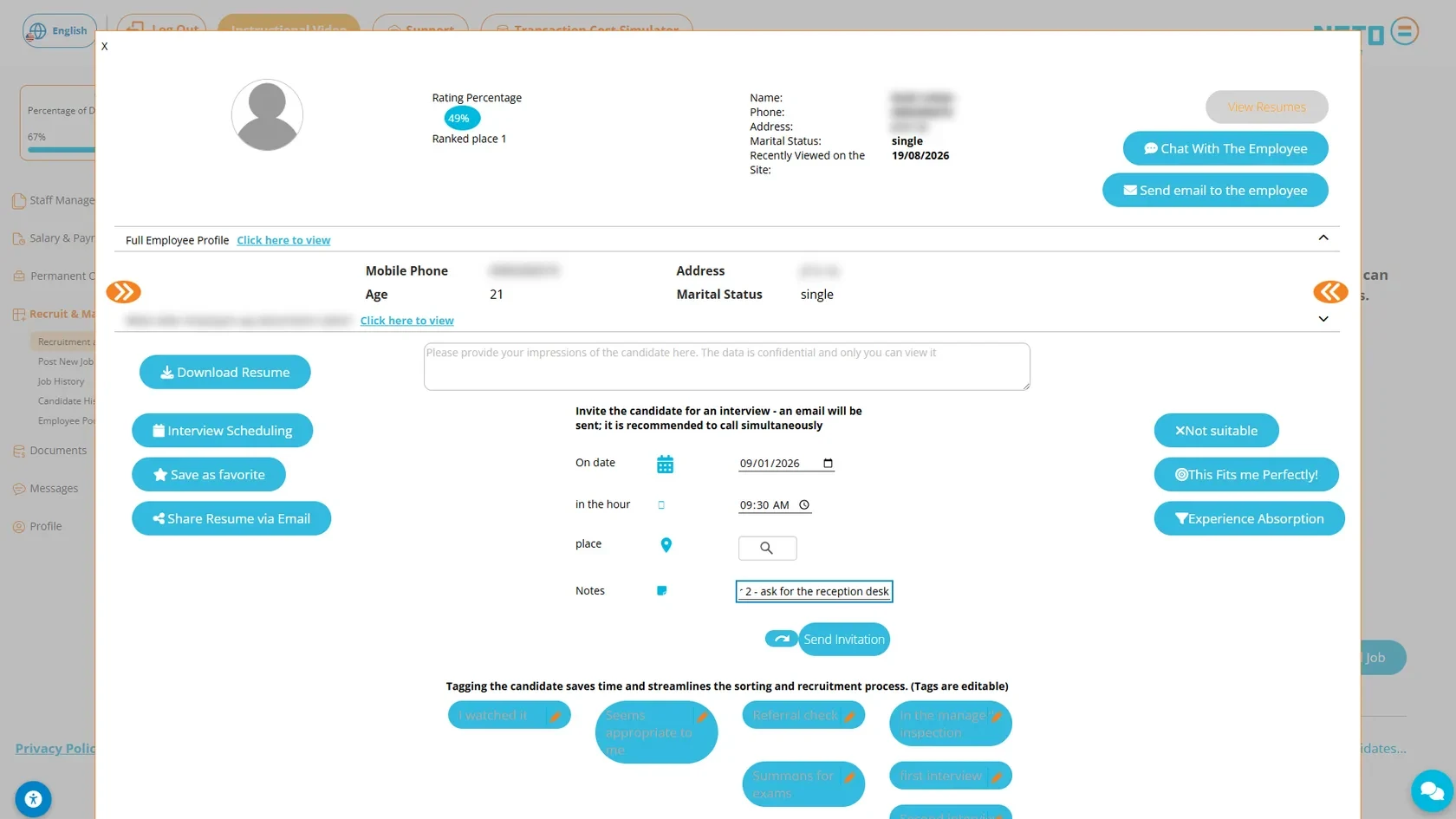
Task: Click the note icon beside Notes
Action: pyautogui.click(x=661, y=591)
